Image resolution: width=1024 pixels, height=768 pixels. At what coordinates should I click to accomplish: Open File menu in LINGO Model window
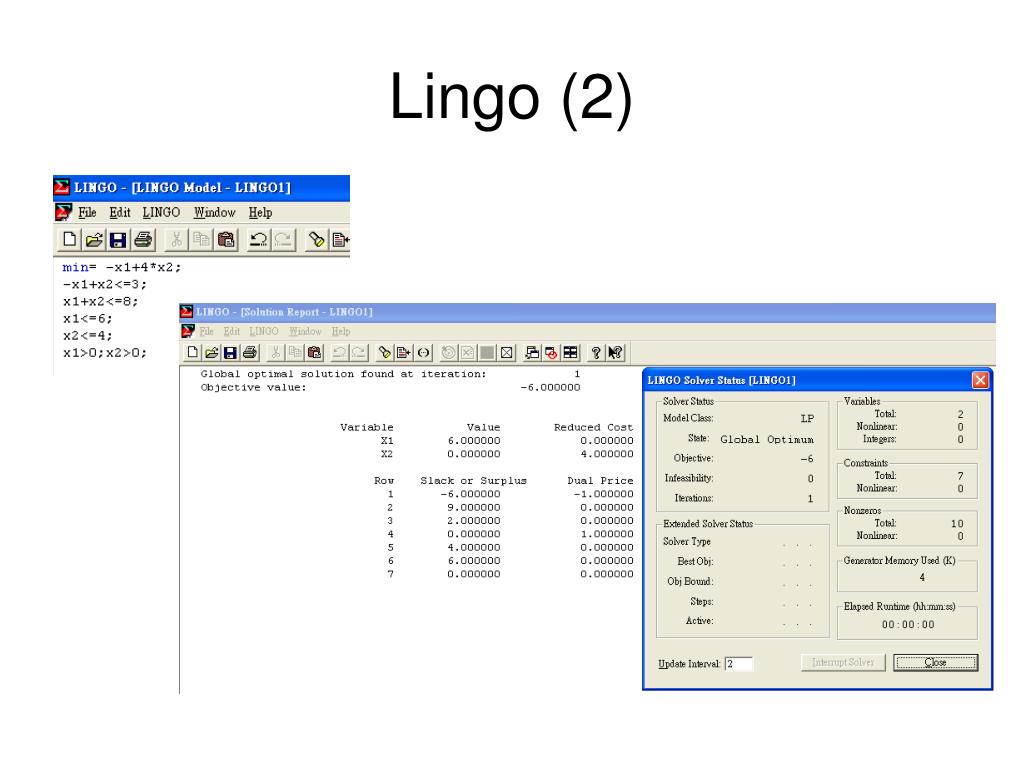tap(87, 212)
